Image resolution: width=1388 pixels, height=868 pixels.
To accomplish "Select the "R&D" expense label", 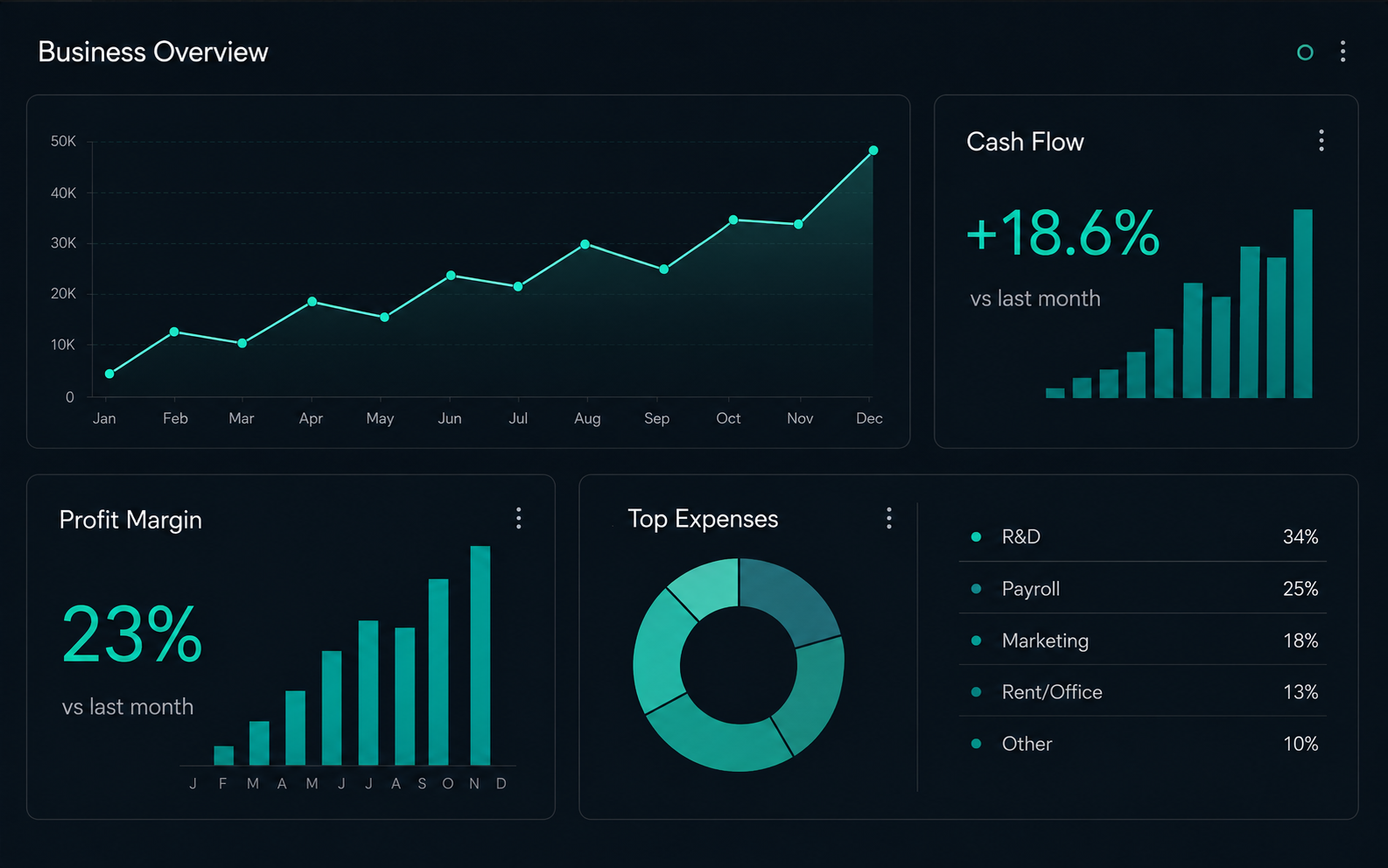I will pyautogui.click(x=1021, y=536).
